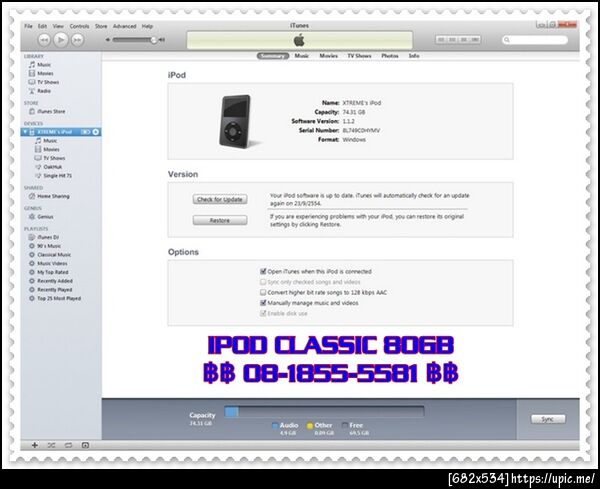The width and height of the screenshot is (600, 489).
Task: Open the My Top Rated playlist
Action: pyautogui.click(x=49, y=272)
